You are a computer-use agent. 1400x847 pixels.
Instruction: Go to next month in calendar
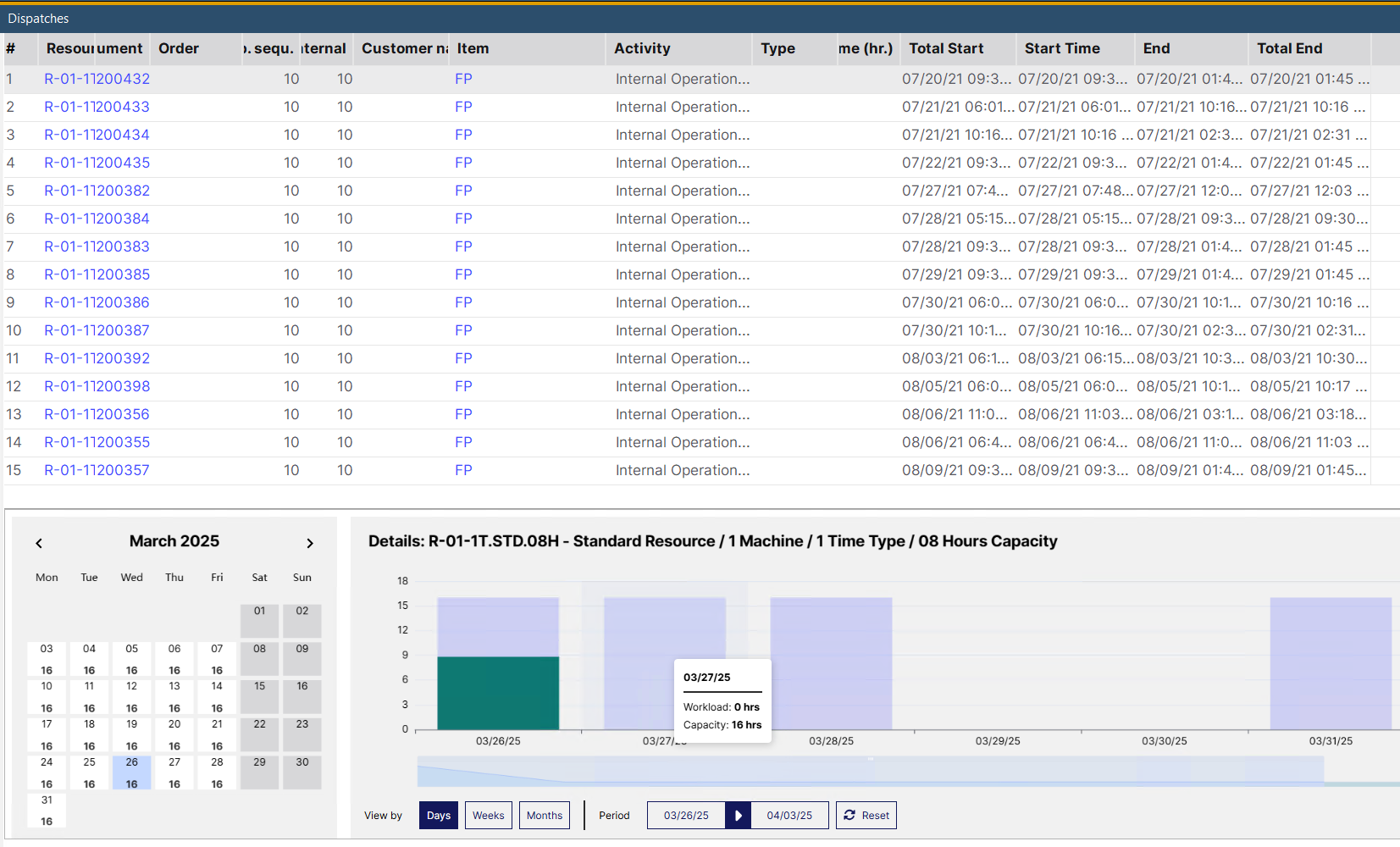tap(310, 543)
